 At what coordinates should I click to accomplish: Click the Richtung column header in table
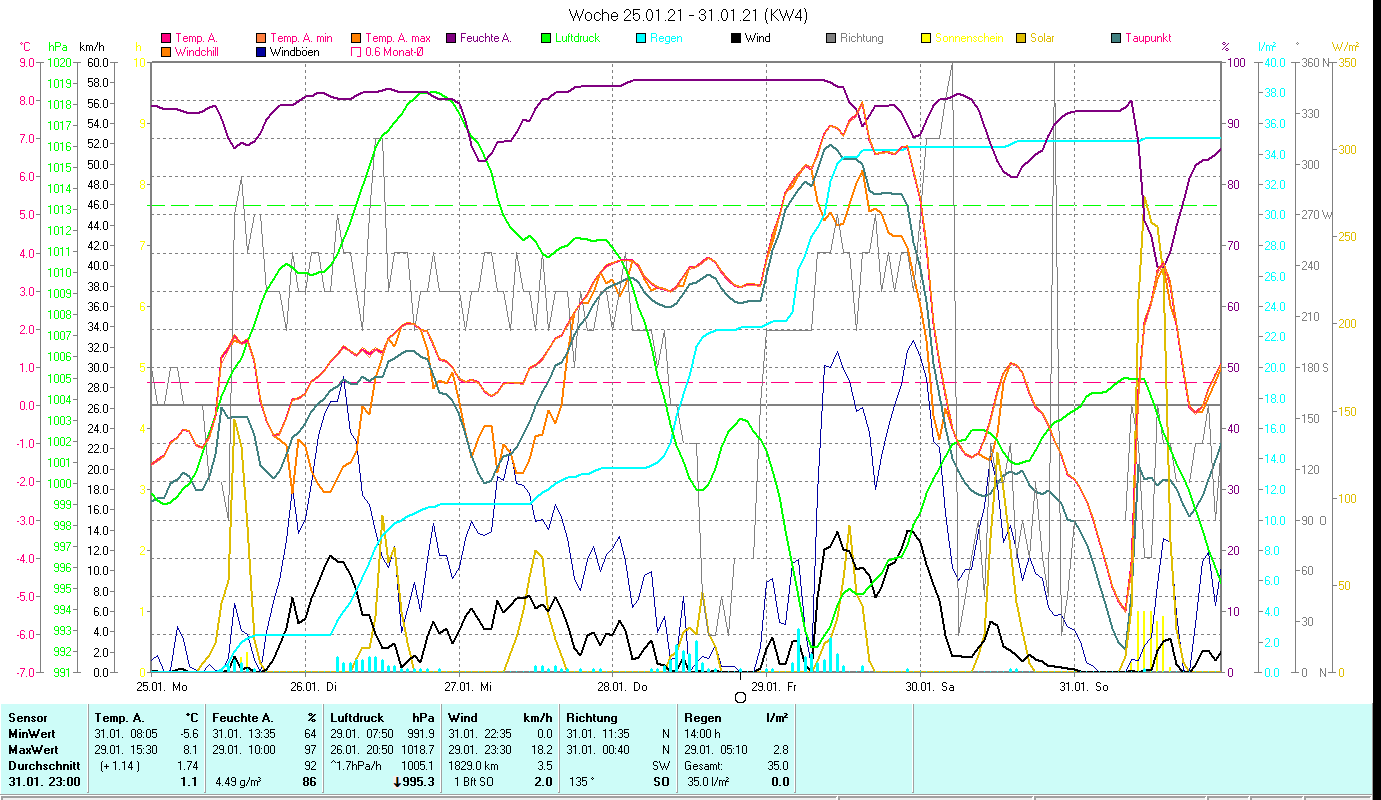(x=593, y=718)
